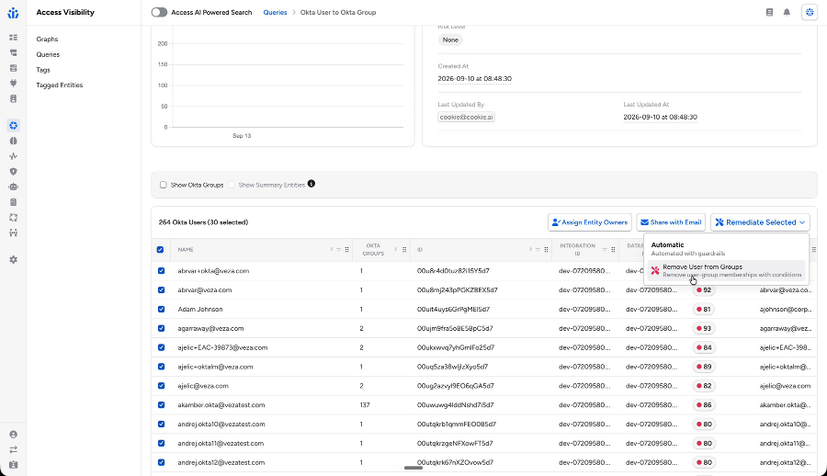This screenshot has height=476, width=827.
Task: Click the highlighted Access Visibility sidebar icon
Action: coord(13,125)
